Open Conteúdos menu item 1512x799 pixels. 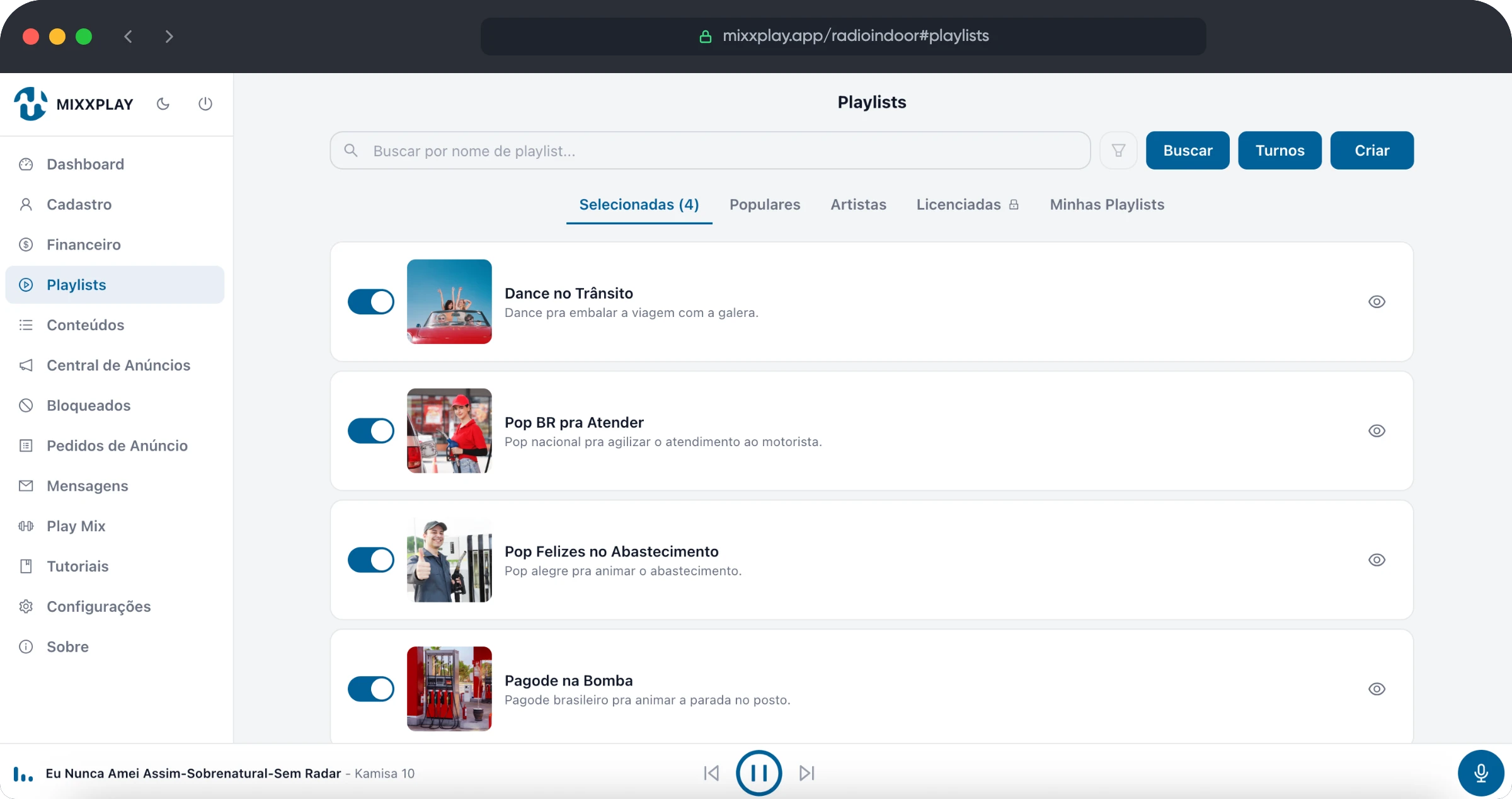pos(115,325)
